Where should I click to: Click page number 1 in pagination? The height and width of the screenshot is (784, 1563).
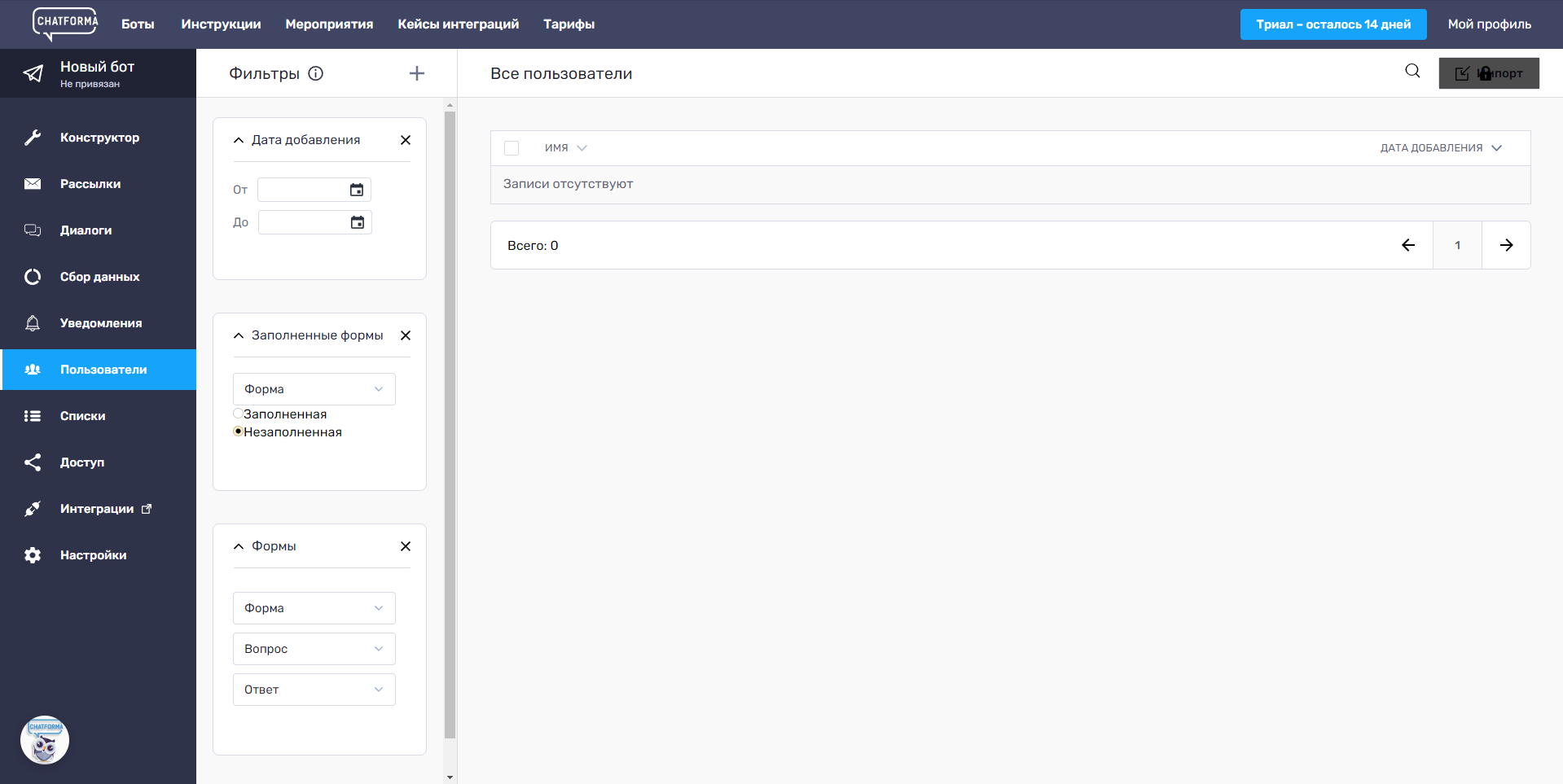pyautogui.click(x=1457, y=245)
